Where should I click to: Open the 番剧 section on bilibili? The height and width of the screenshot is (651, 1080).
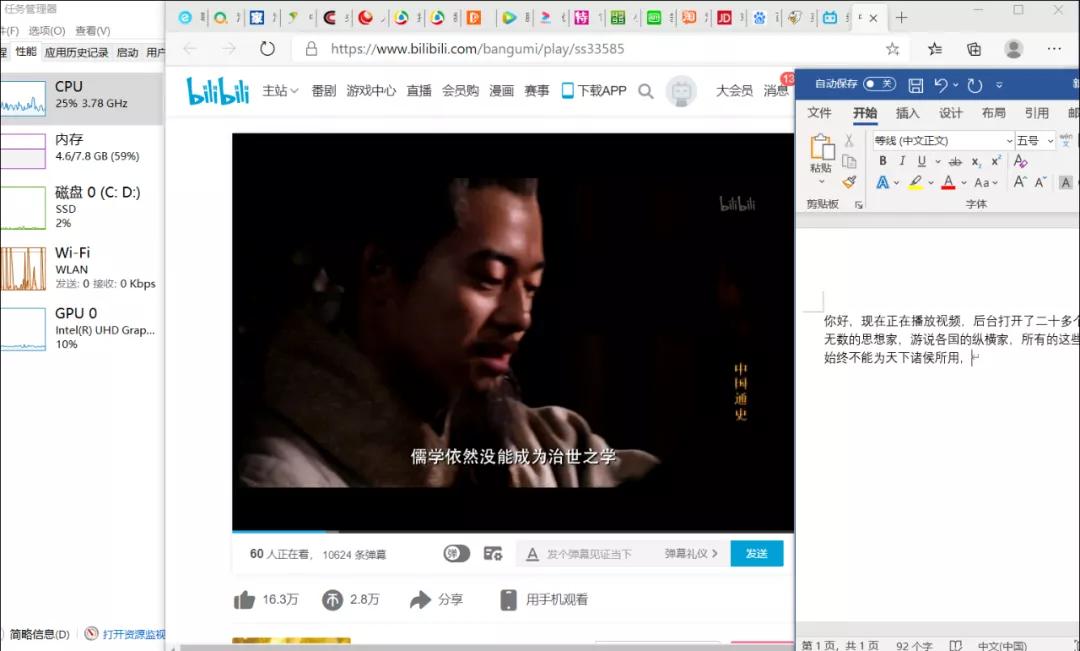pos(323,90)
